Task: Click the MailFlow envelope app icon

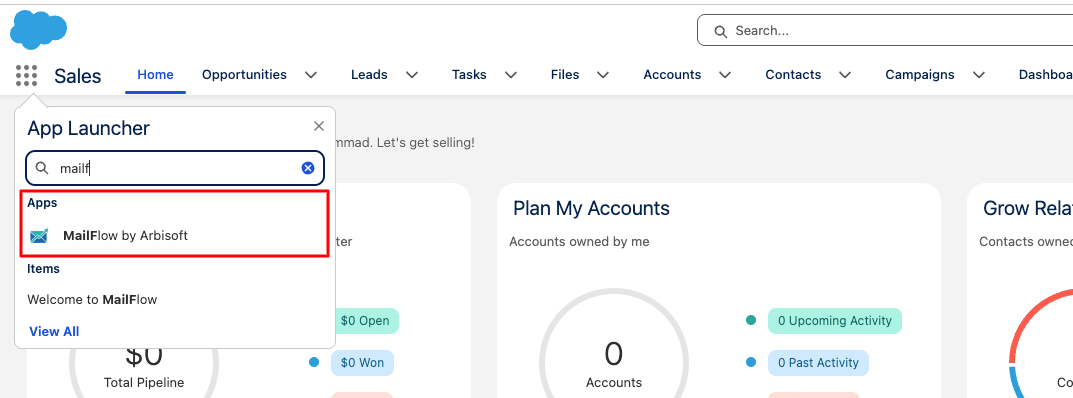Action: click(x=40, y=236)
